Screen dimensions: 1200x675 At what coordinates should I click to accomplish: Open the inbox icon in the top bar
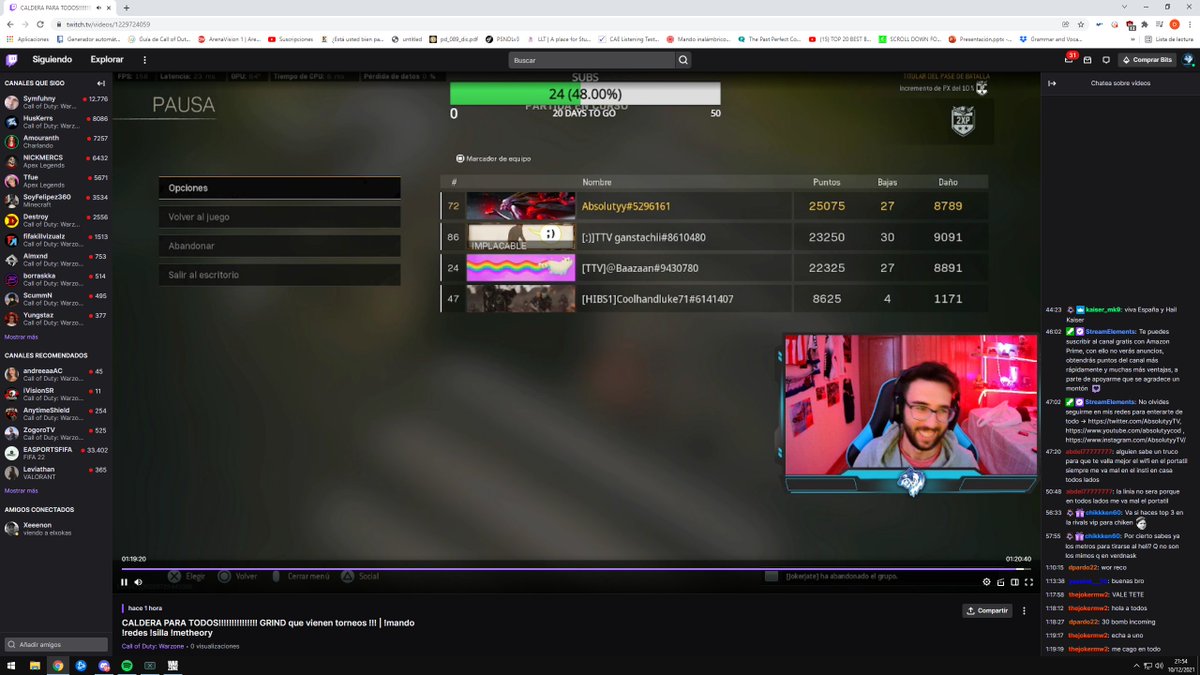[1087, 59]
